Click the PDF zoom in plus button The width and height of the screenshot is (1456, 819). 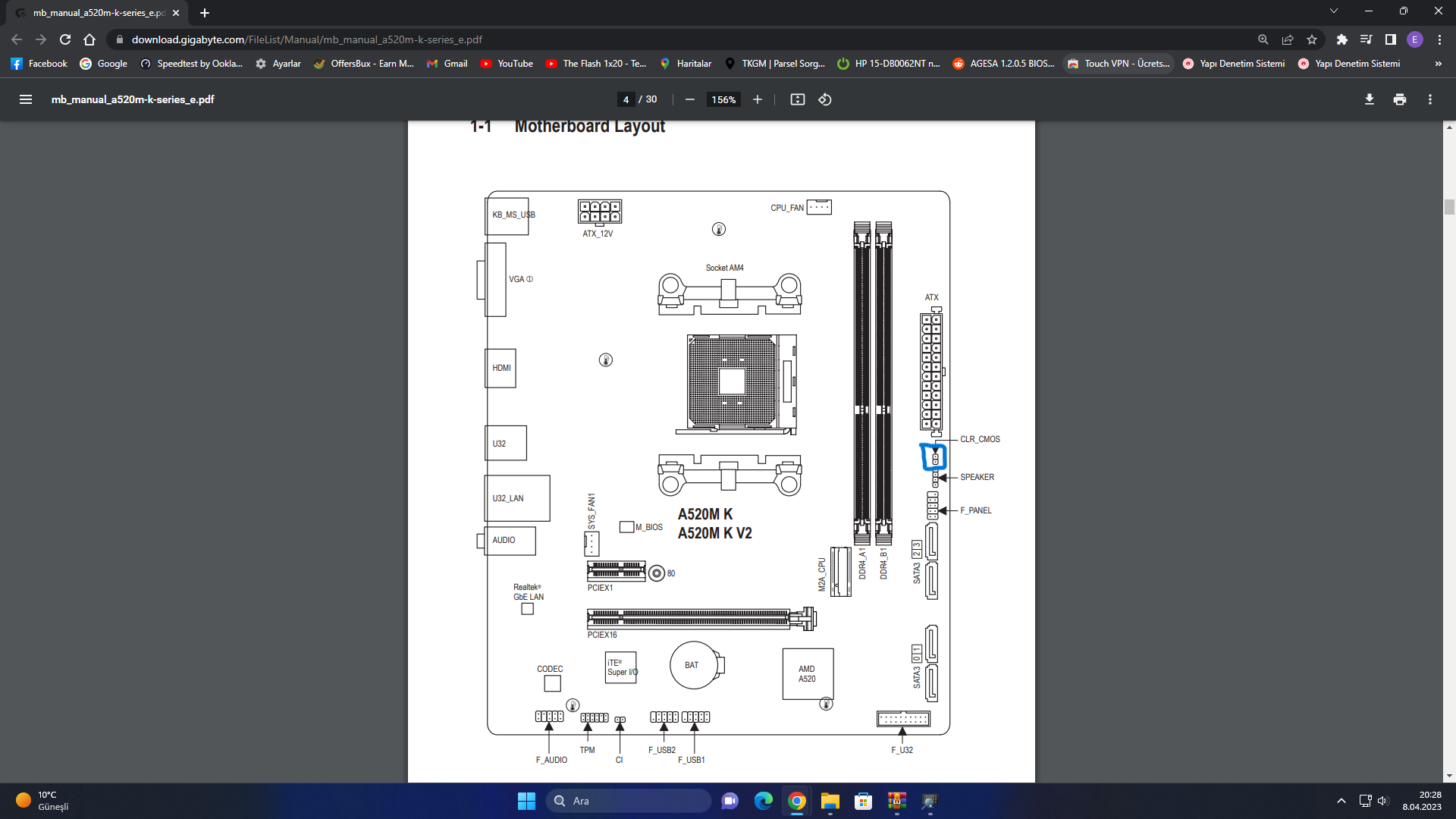[x=757, y=99]
